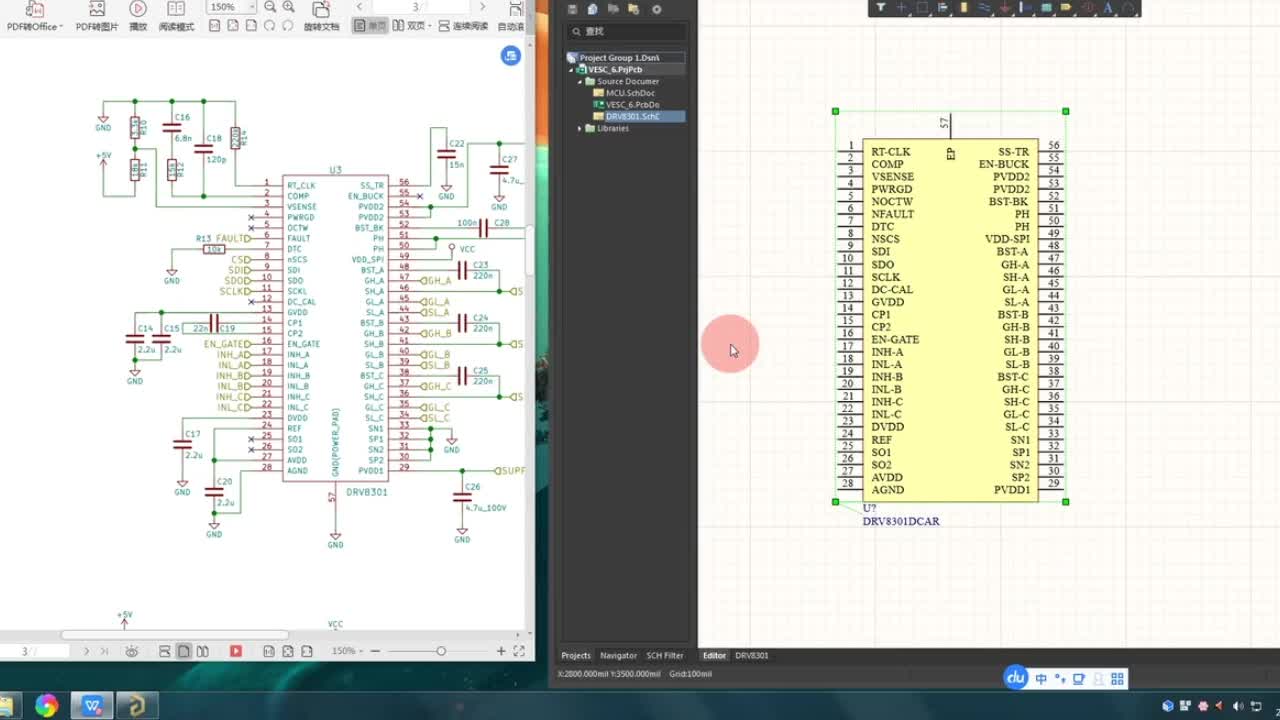Collapse the VESC_6.PrjPcb project node
The height and width of the screenshot is (720, 1280).
572,70
